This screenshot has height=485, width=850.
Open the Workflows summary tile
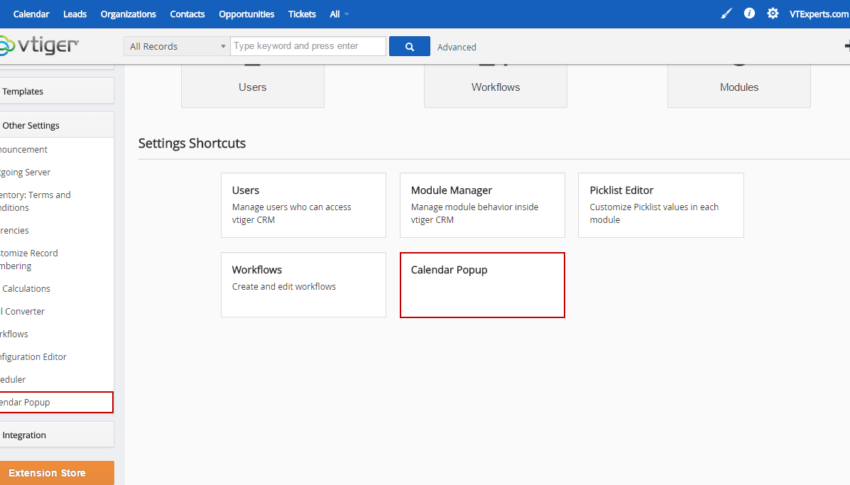coord(495,86)
